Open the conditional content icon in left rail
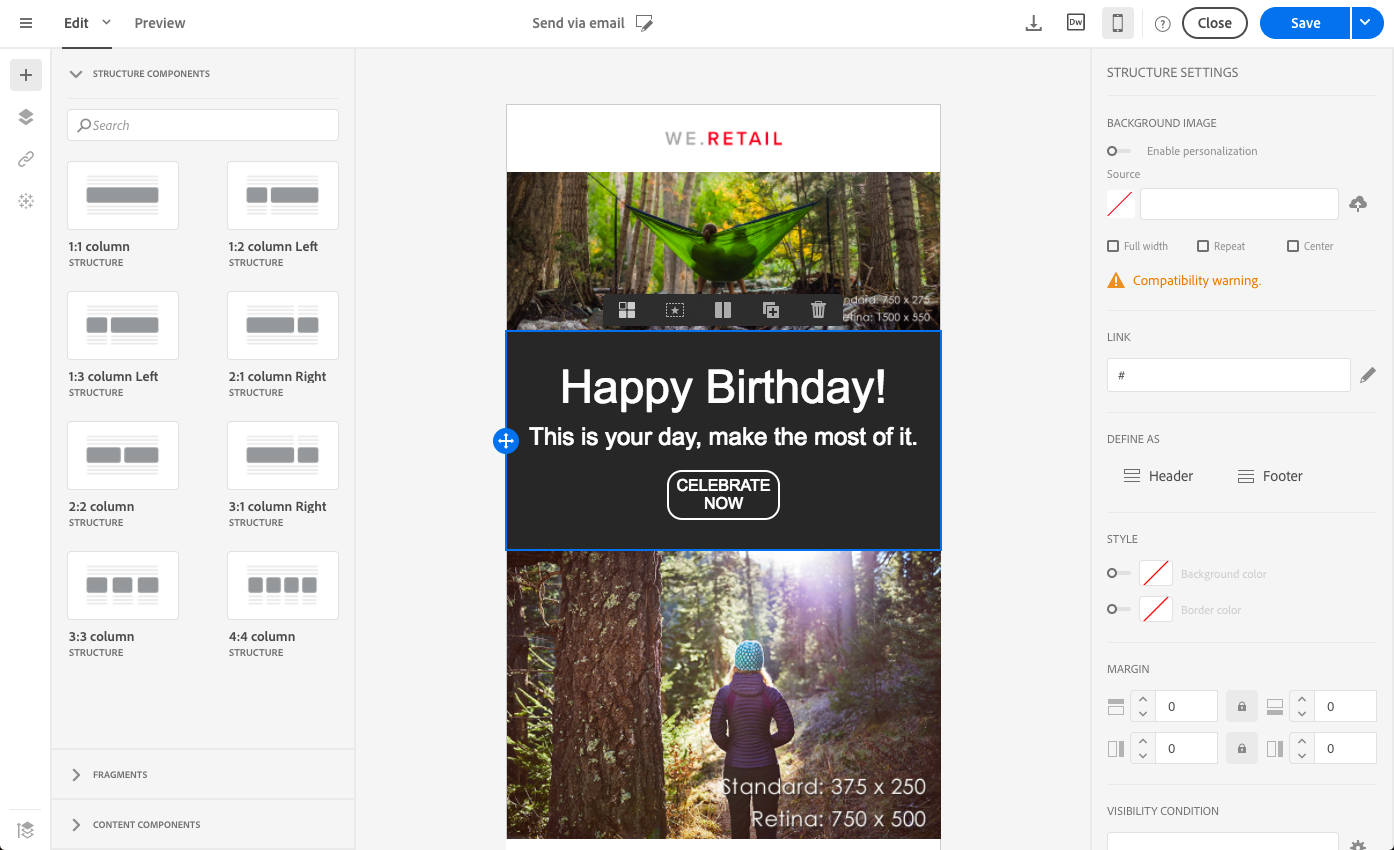1394x850 pixels. [26, 201]
